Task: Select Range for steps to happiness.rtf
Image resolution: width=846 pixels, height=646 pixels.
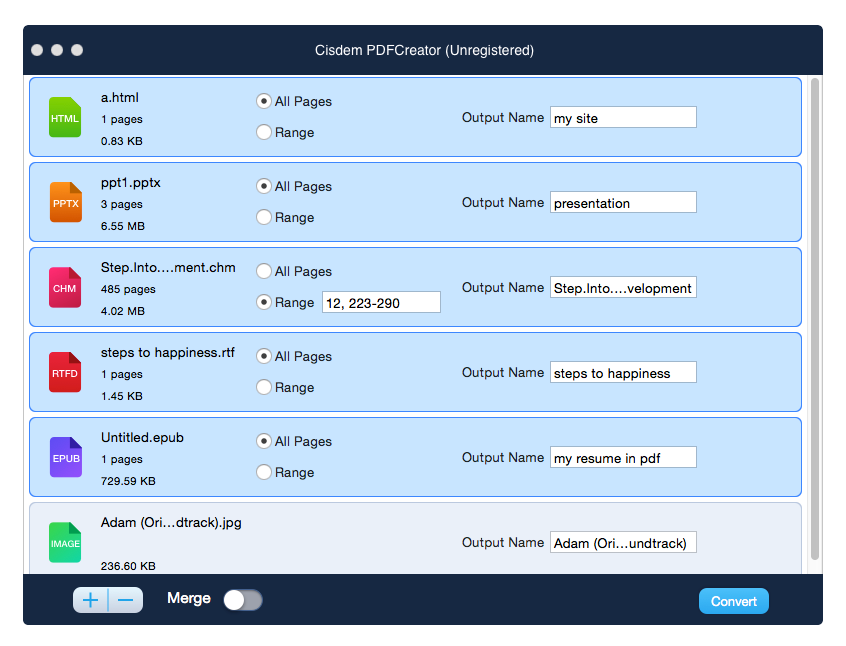Action: (x=263, y=387)
